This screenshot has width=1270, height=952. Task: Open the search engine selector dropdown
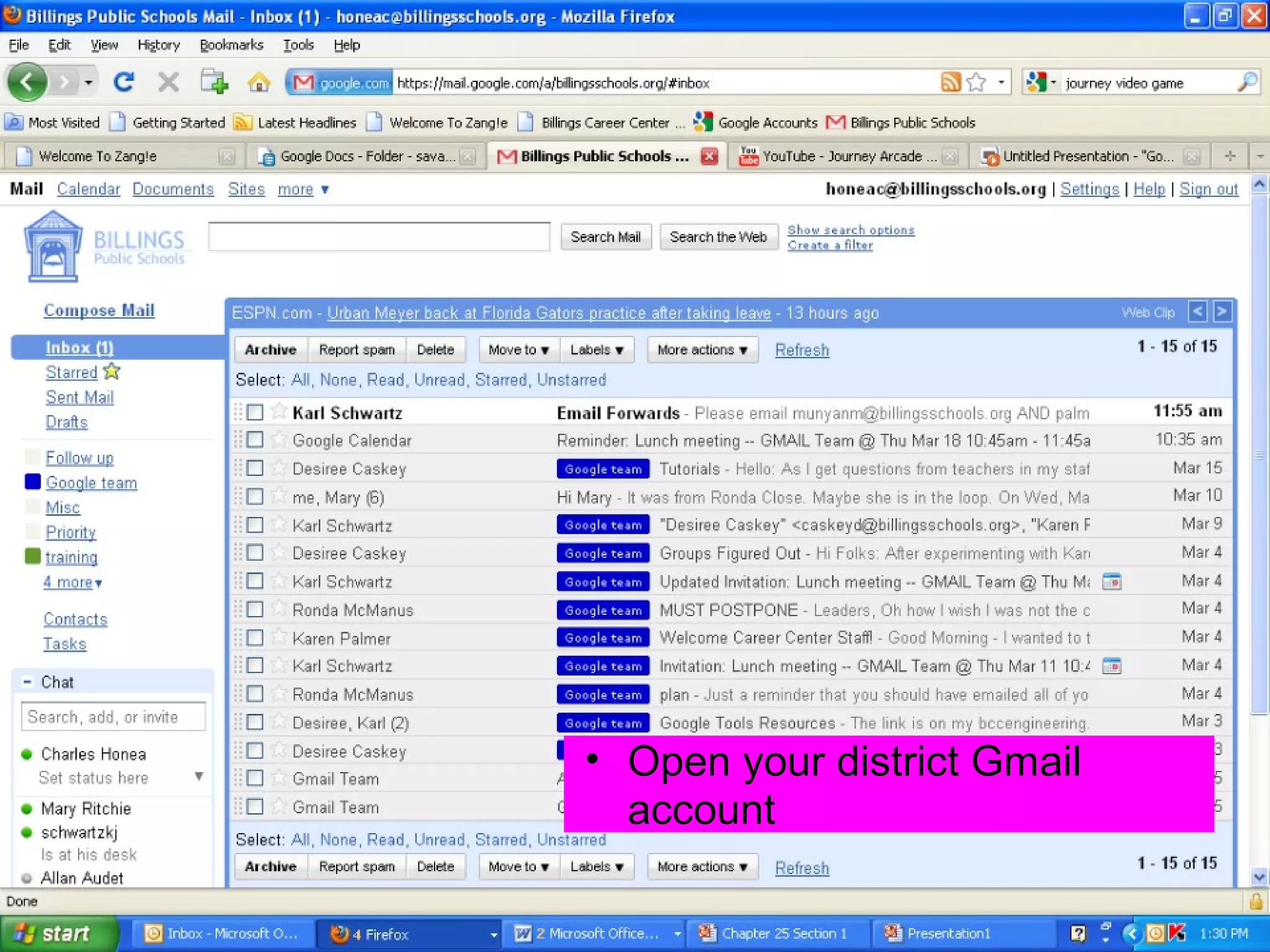pos(1042,82)
